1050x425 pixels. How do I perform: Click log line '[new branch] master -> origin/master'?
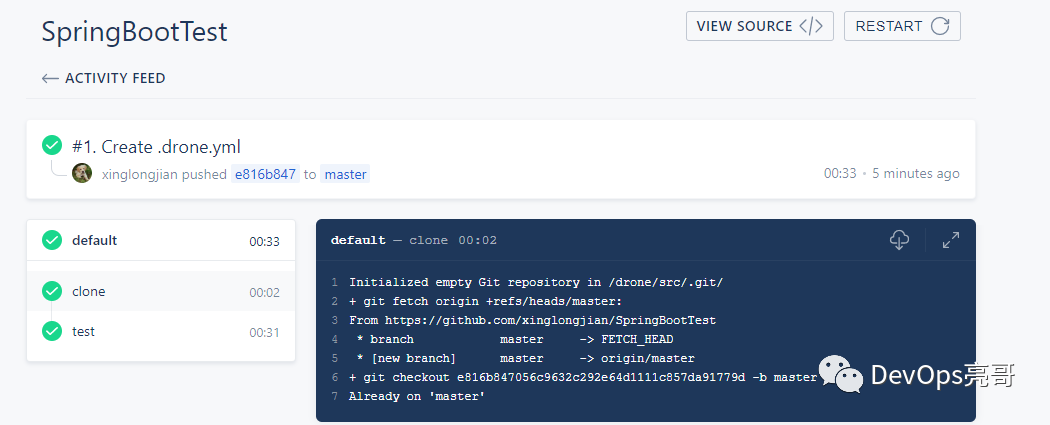(522, 359)
